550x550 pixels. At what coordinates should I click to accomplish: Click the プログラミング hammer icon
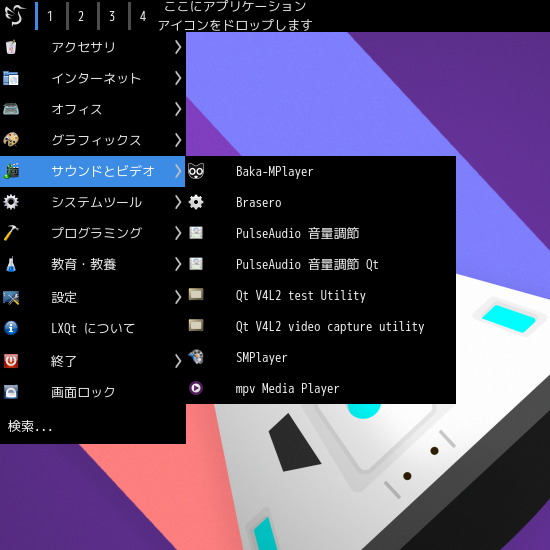(x=11, y=233)
